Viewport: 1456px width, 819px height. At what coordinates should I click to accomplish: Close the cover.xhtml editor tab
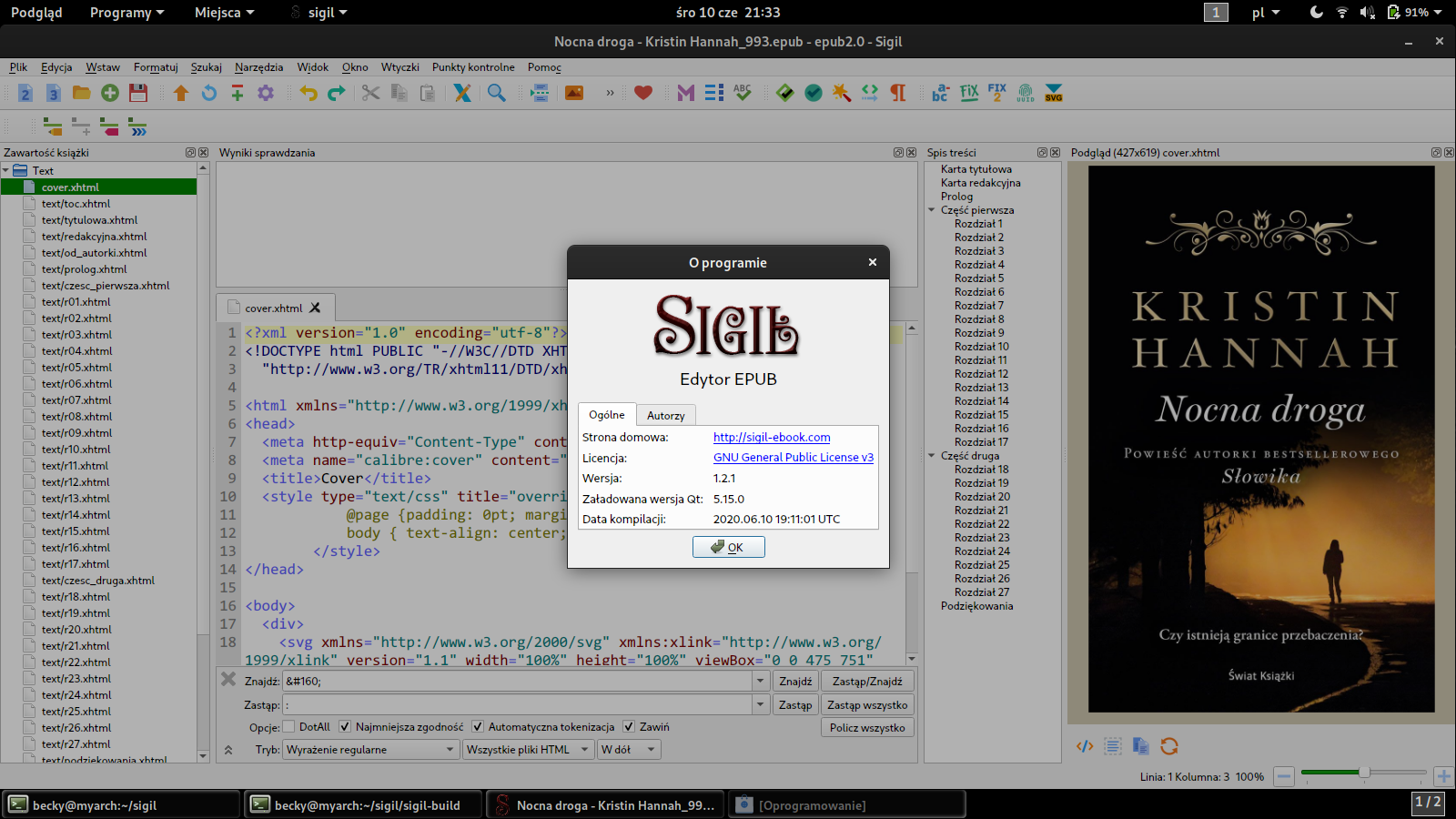[x=315, y=308]
